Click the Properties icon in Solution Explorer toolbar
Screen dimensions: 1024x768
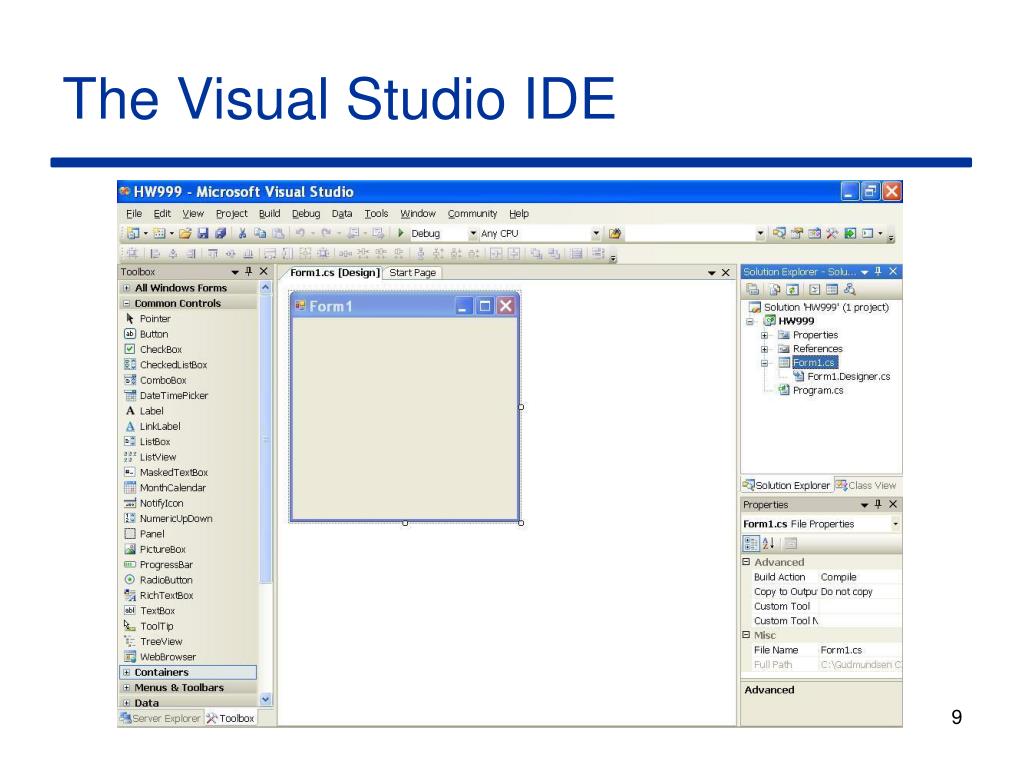tap(752, 289)
